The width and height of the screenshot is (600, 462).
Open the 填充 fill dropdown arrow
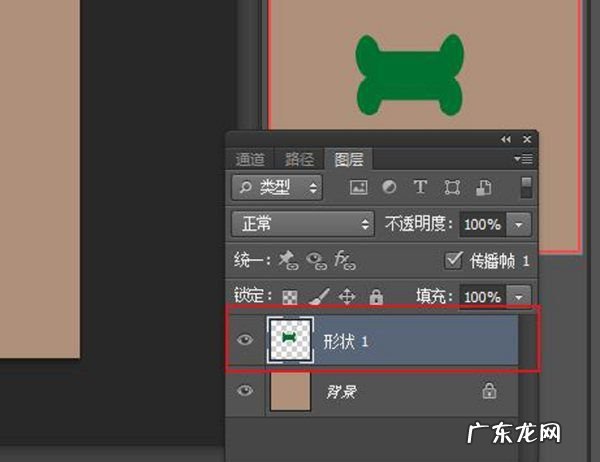click(519, 297)
